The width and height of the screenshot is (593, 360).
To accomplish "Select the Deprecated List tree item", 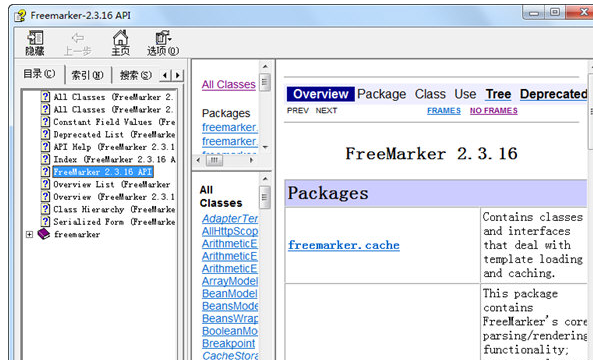I will tap(114, 134).
